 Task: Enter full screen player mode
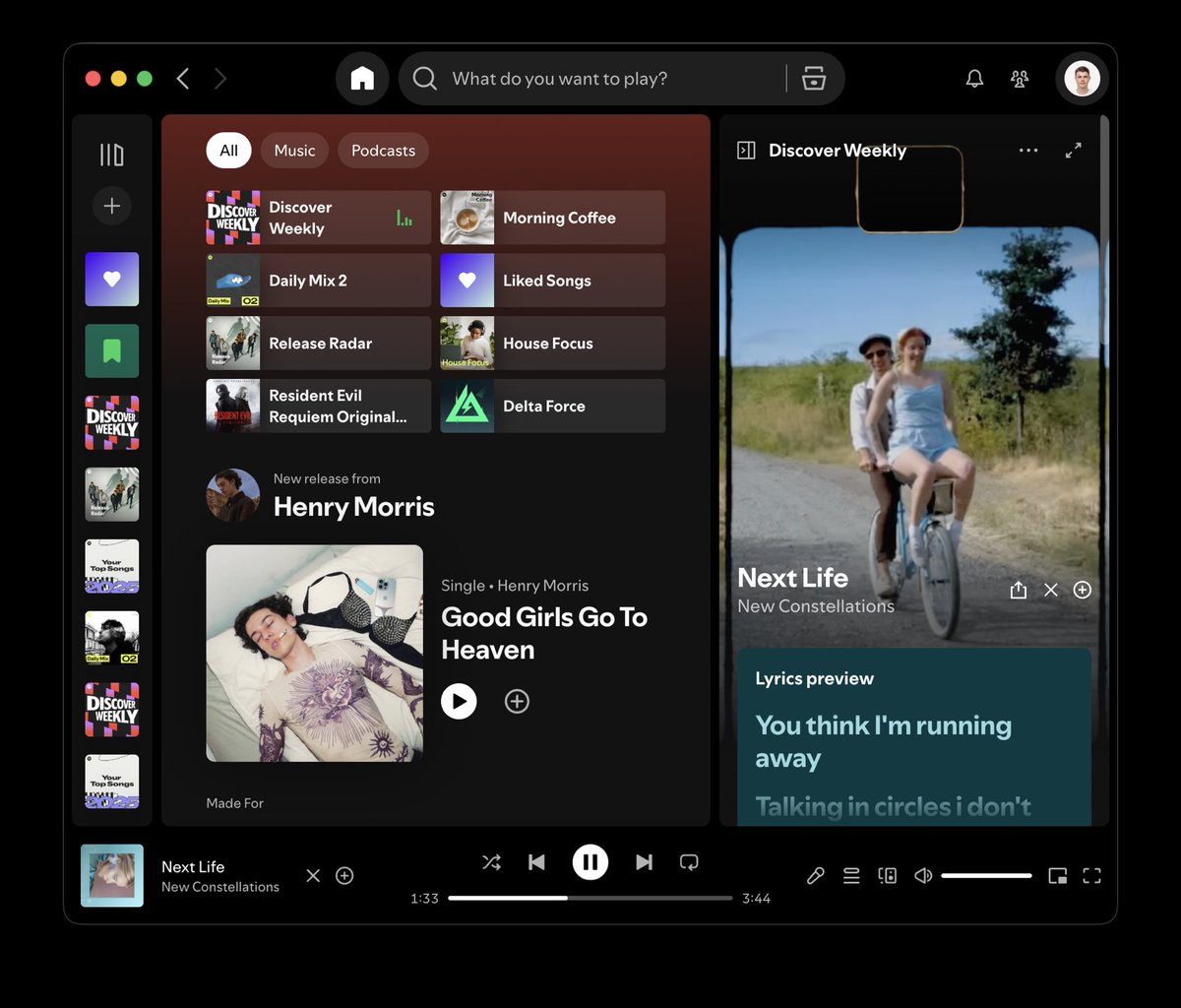pos(1092,875)
